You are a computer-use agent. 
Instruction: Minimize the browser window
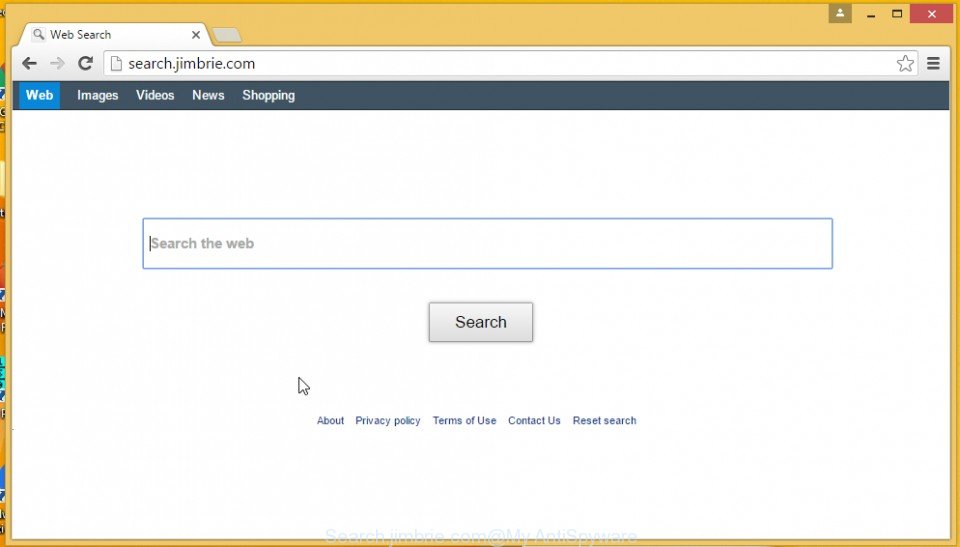(871, 13)
